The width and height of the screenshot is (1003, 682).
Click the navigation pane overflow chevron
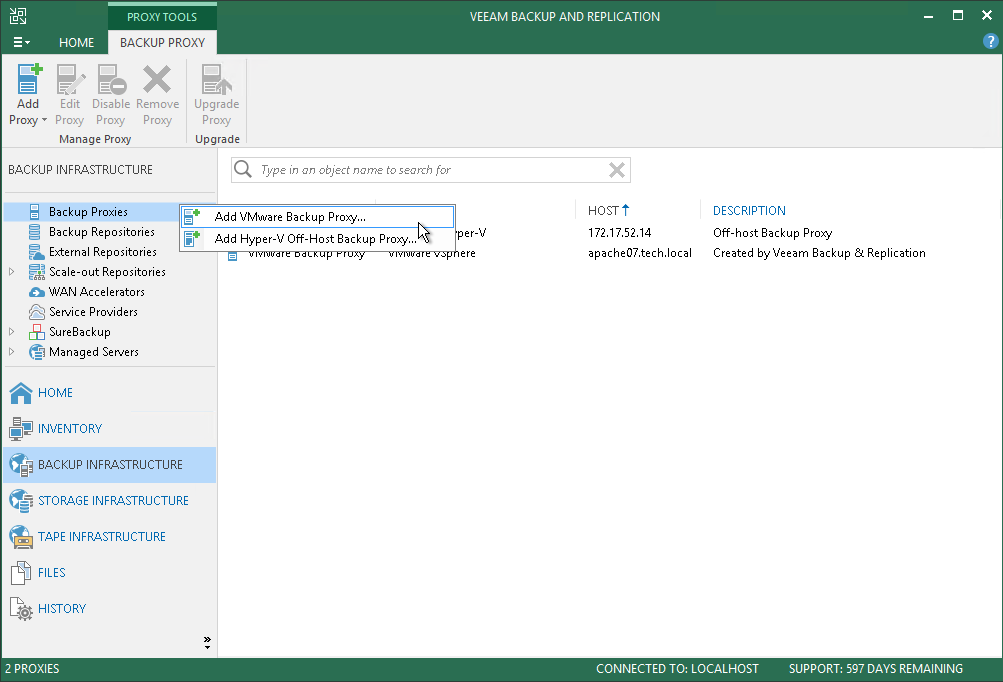[207, 643]
